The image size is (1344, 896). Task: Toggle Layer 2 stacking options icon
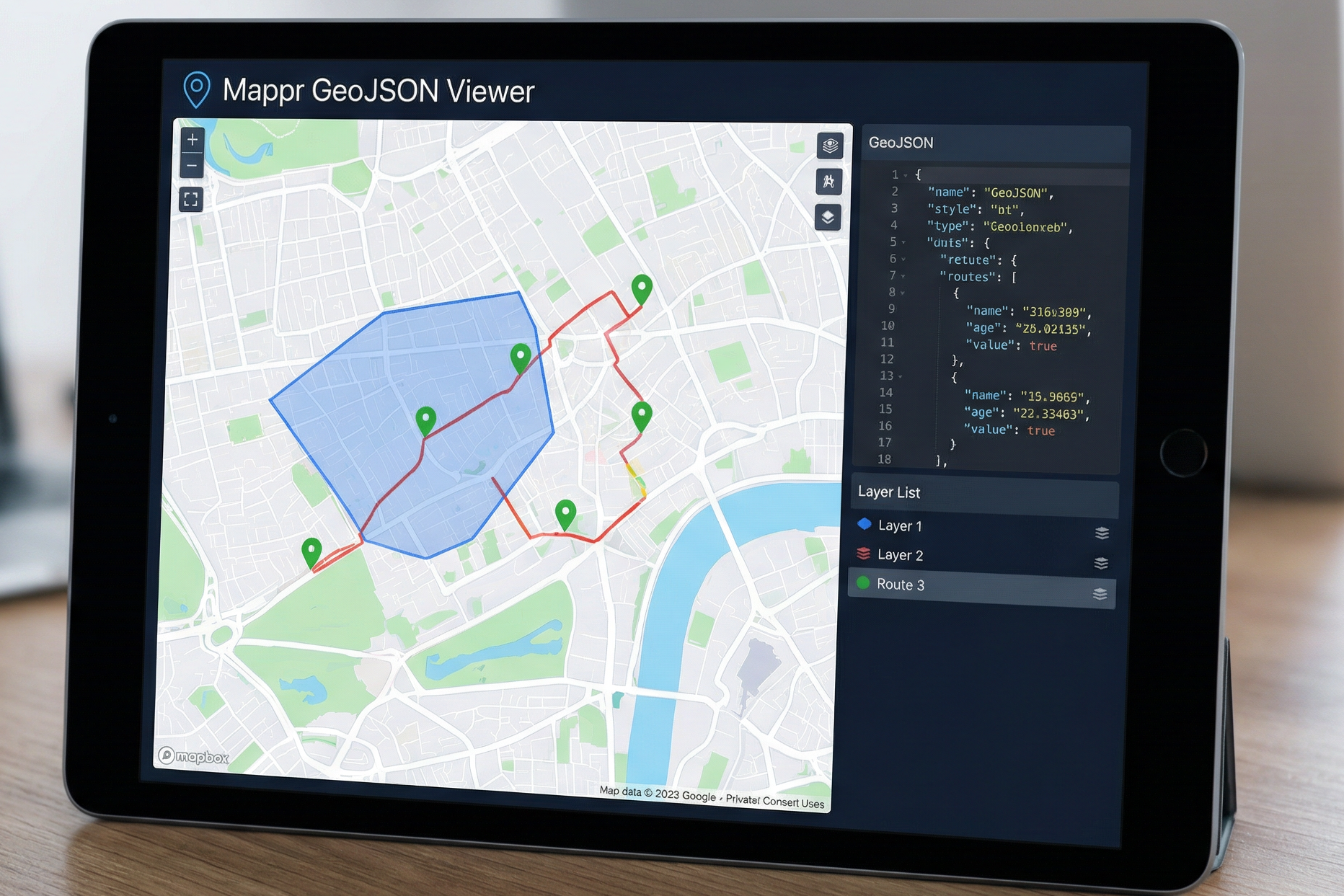click(1100, 562)
